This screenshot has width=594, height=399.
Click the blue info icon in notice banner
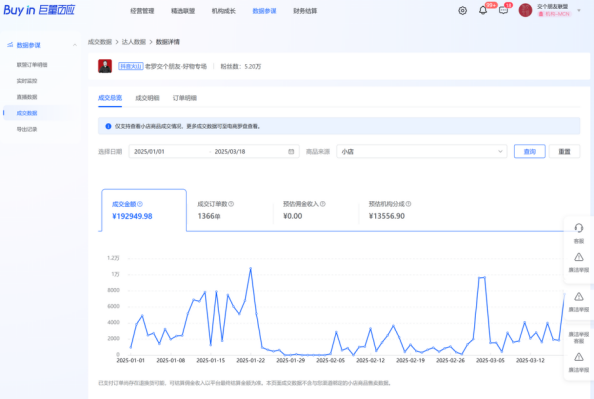coord(108,126)
